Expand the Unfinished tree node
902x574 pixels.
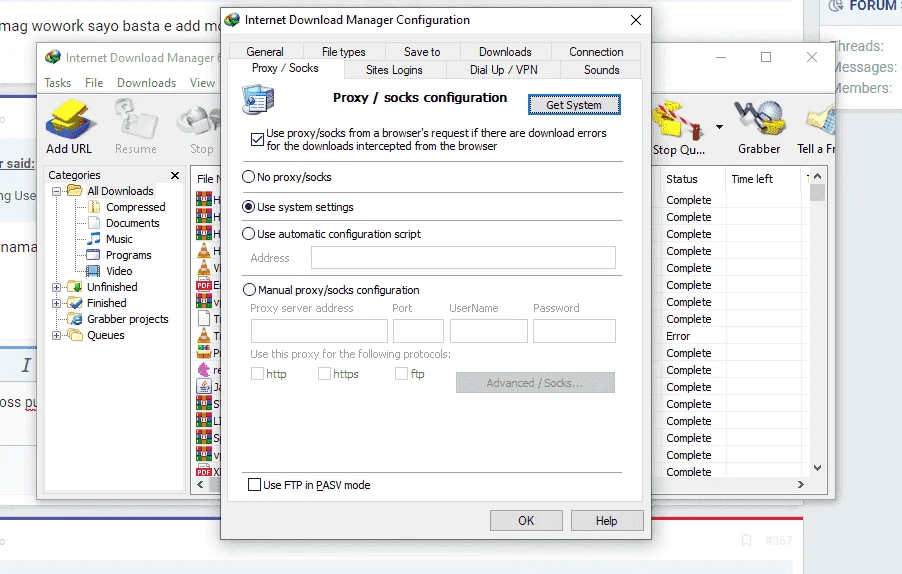pos(56,287)
